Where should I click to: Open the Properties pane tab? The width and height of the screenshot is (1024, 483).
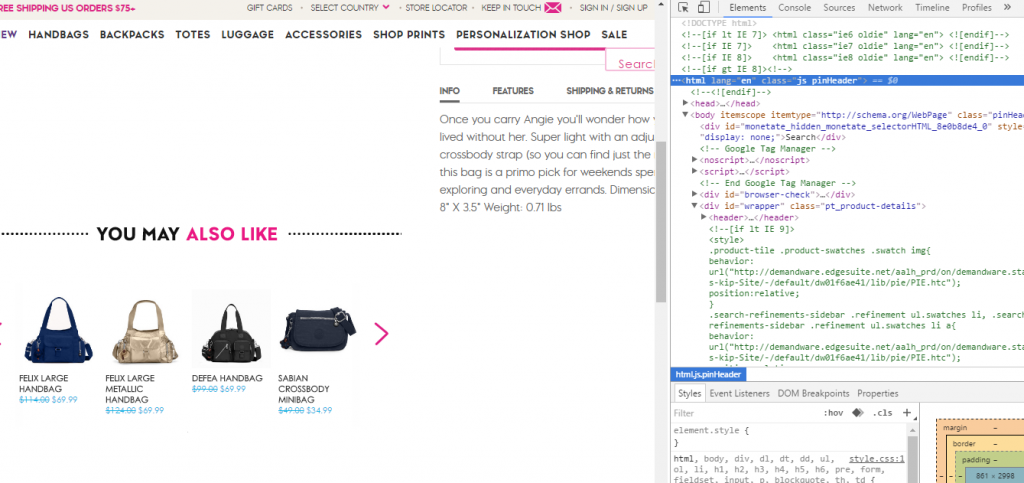[877, 394]
